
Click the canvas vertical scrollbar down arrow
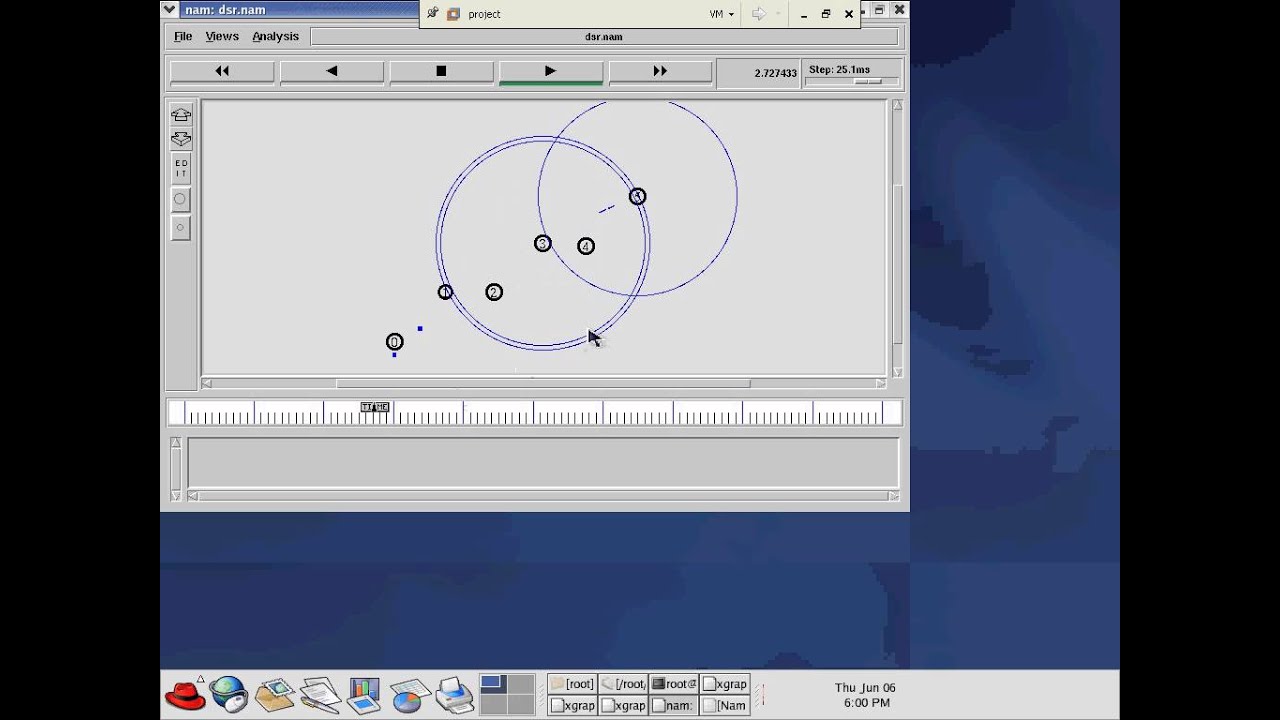coord(897,372)
